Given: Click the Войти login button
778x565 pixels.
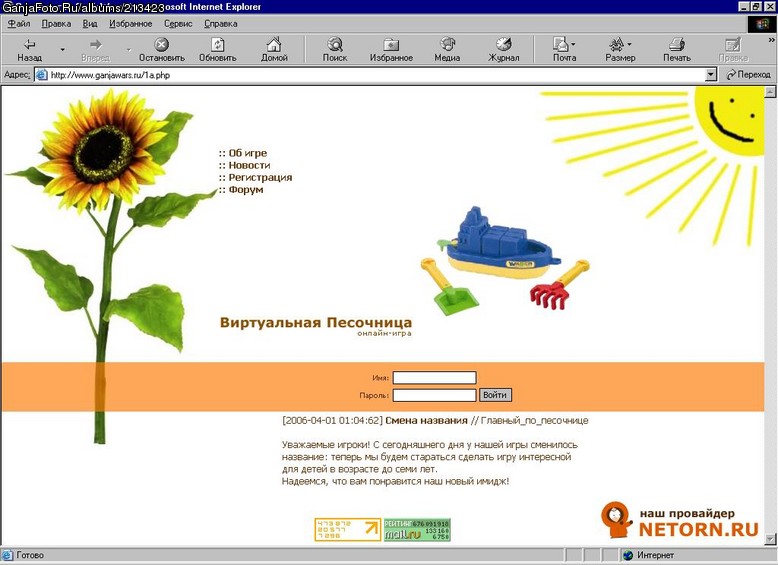Looking at the screenshot, I should point(495,395).
